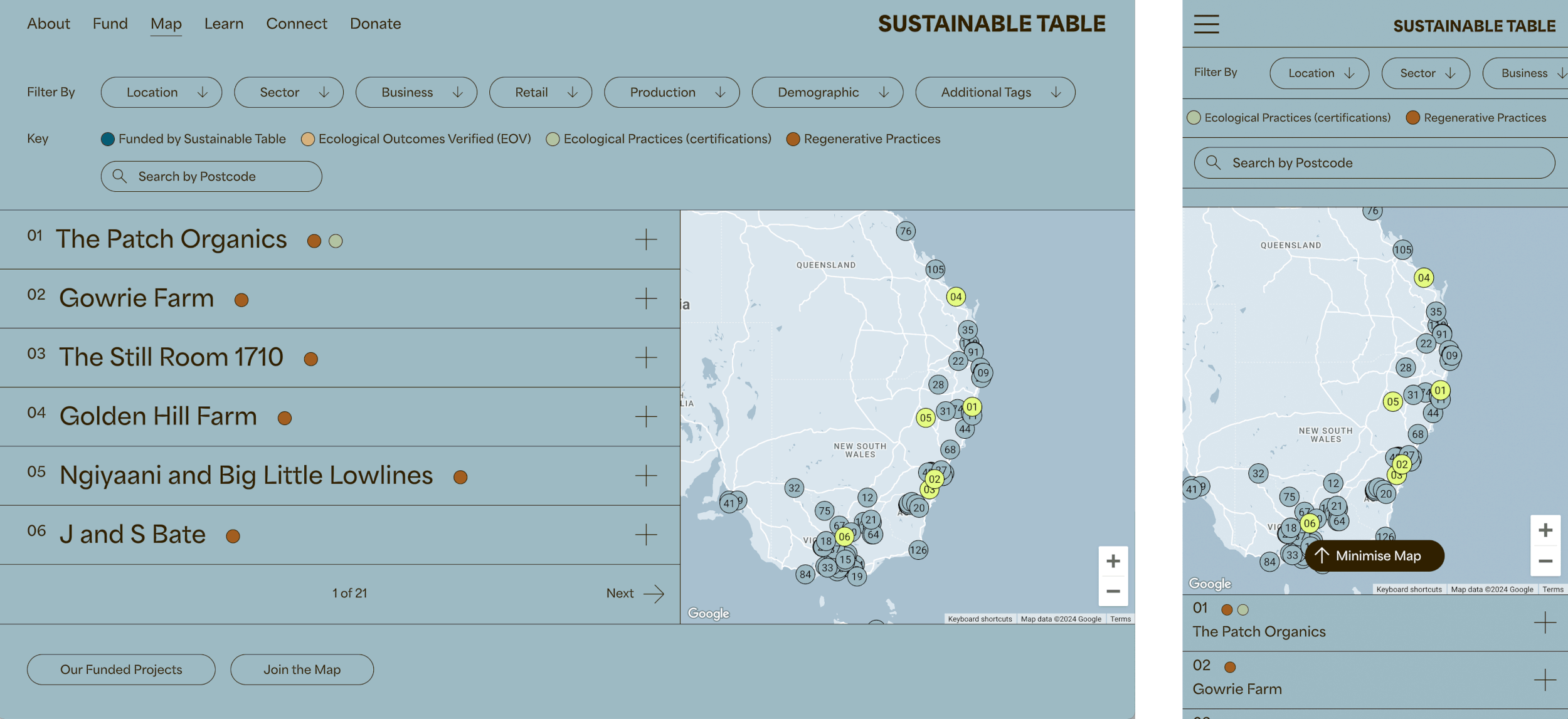1568x719 pixels.
Task: Click map marker 76 in Queensland
Action: (905, 231)
